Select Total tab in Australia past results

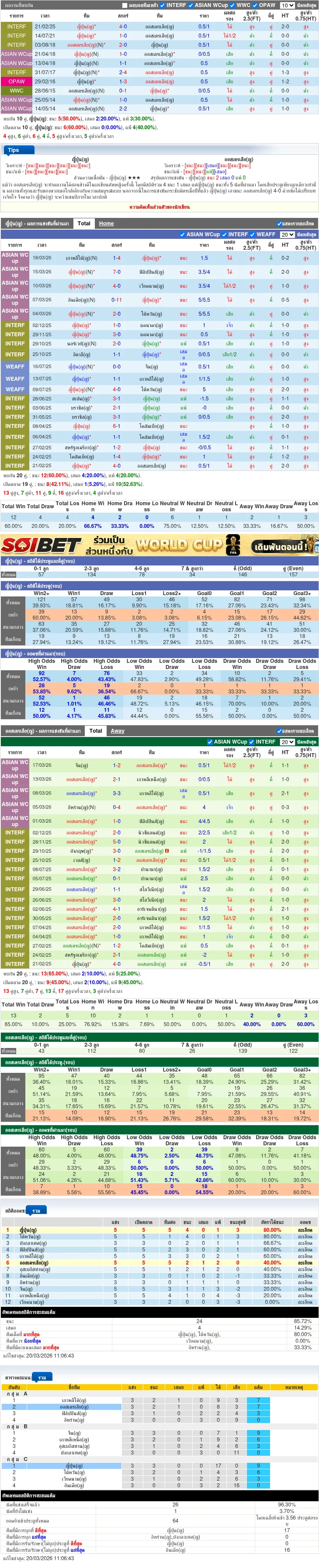point(96,731)
